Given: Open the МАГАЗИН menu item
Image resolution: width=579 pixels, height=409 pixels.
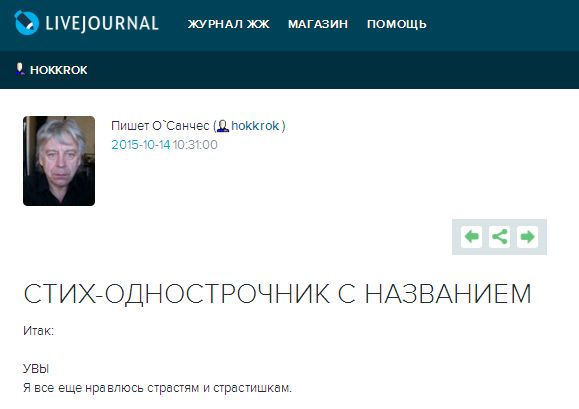Looking at the screenshot, I should click(x=318, y=24).
